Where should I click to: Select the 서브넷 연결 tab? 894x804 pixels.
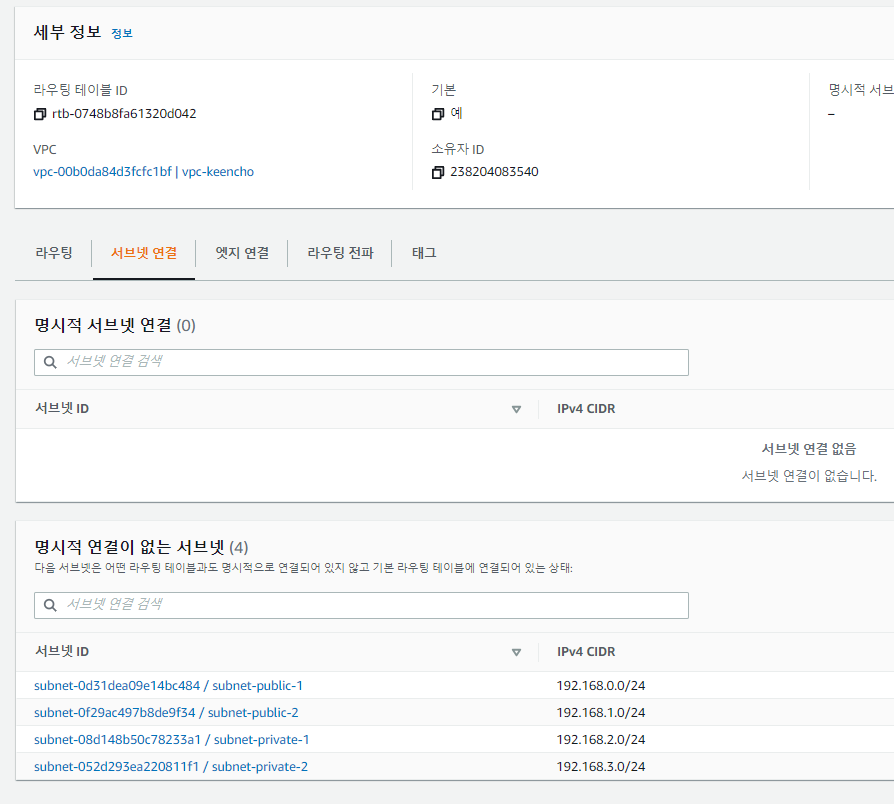click(x=144, y=253)
